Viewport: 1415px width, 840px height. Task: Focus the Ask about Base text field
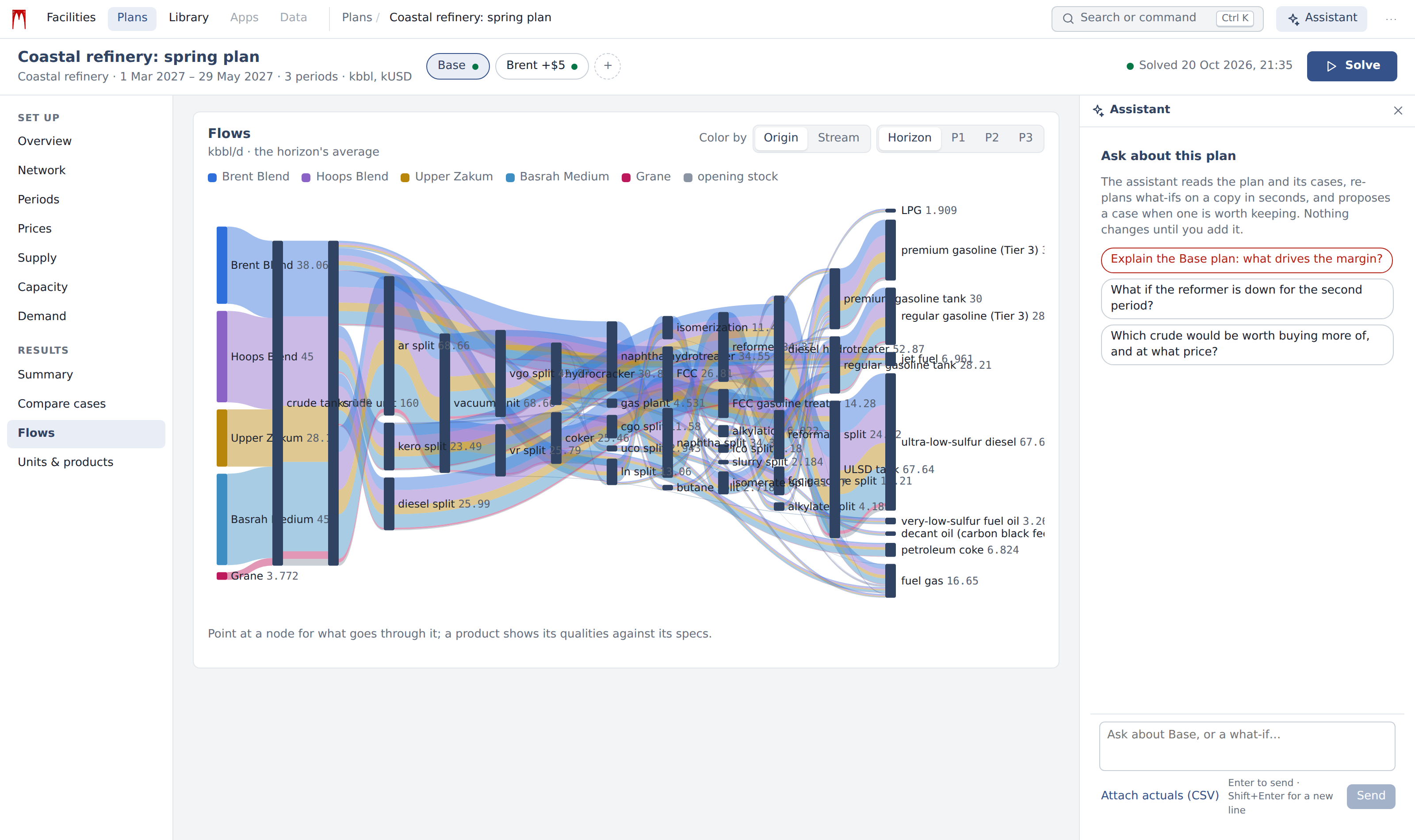(x=1247, y=745)
